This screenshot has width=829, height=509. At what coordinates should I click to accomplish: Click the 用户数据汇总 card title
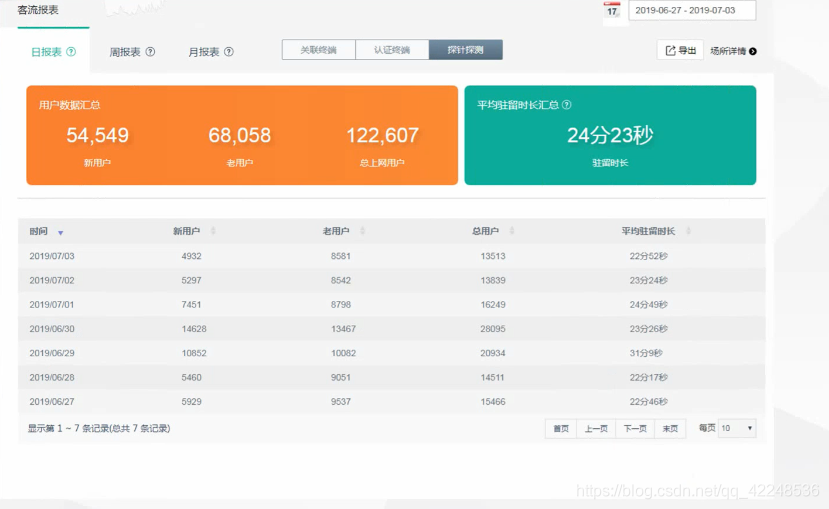pyautogui.click(x=69, y=105)
